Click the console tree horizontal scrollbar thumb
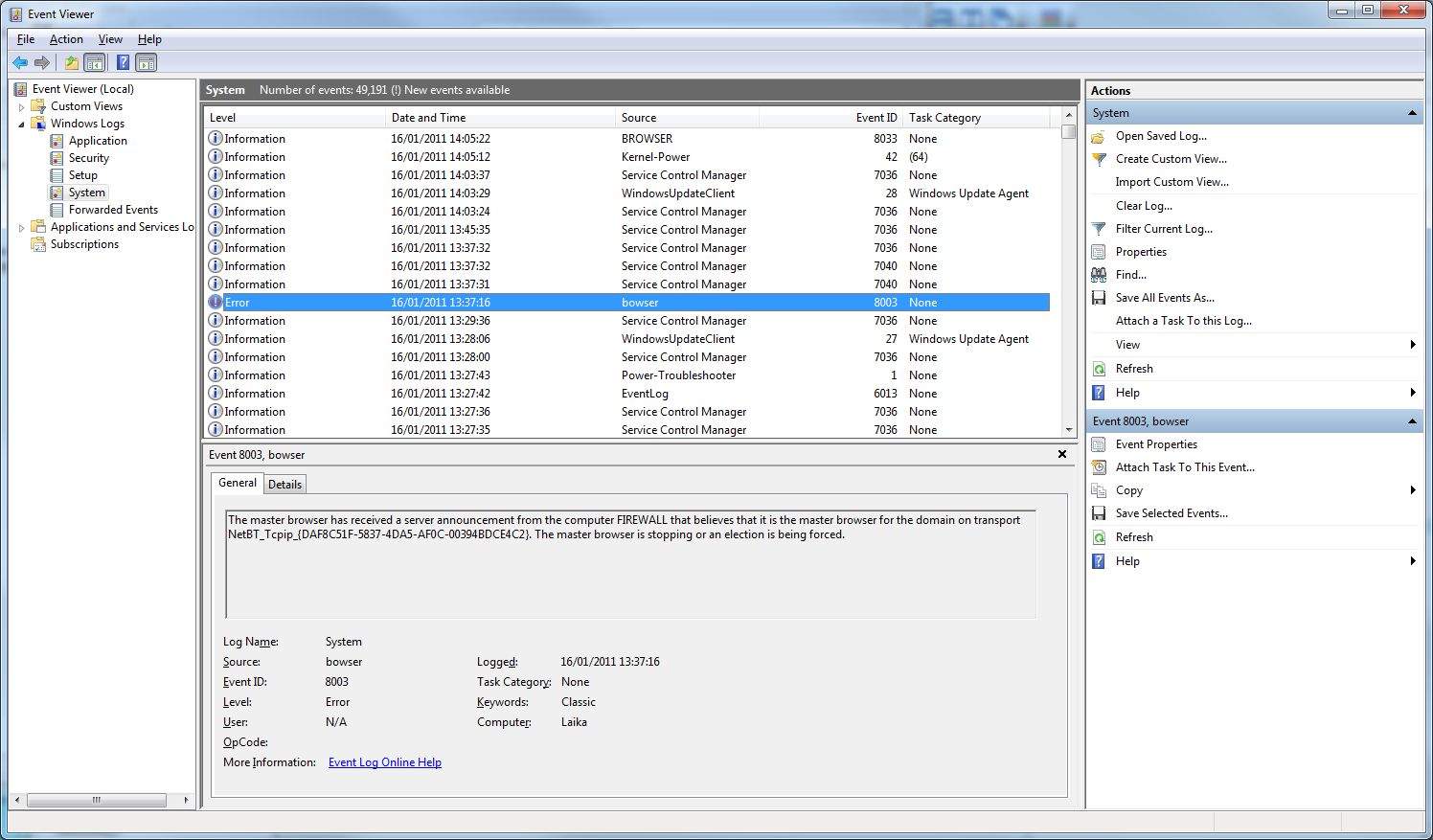 click(x=96, y=800)
